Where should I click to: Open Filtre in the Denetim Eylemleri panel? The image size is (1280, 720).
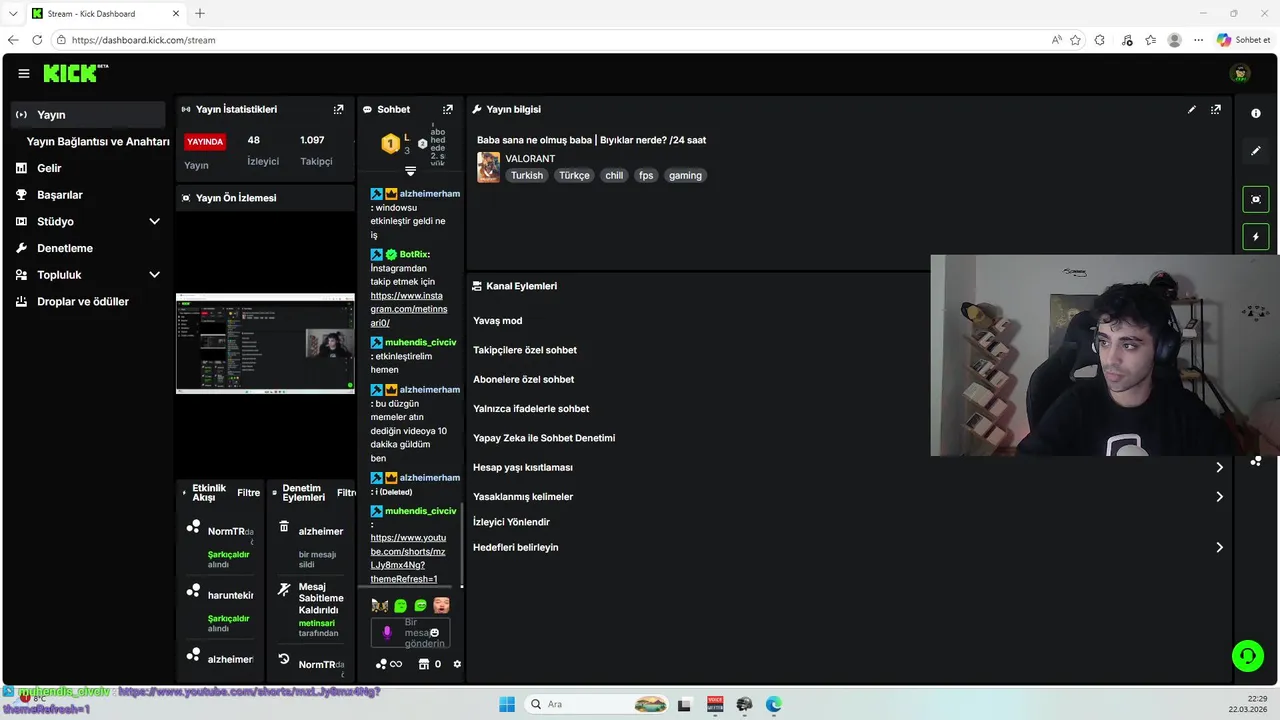click(346, 492)
